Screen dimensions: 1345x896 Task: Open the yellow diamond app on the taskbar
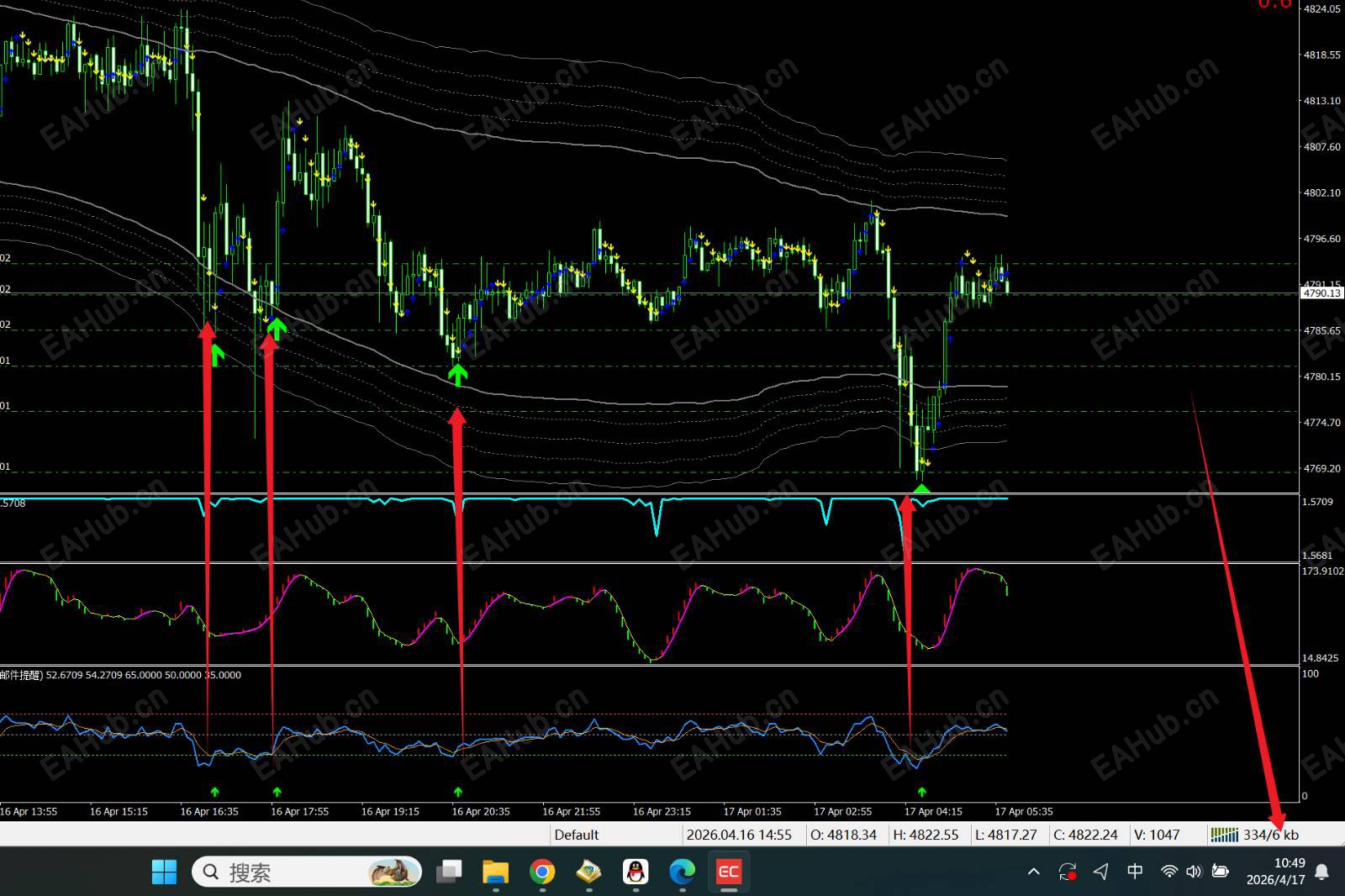pos(588,872)
